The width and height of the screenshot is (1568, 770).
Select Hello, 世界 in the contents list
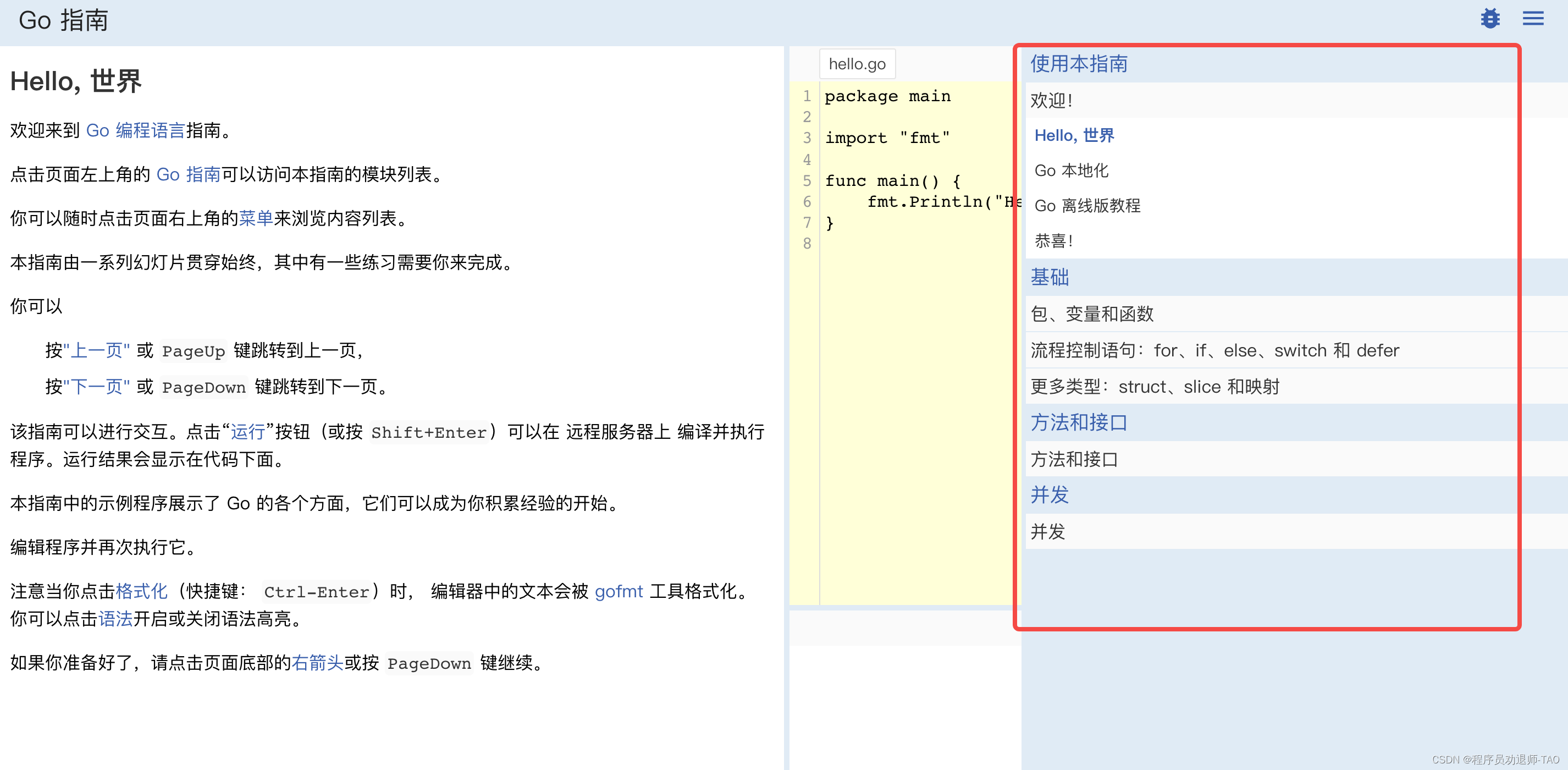1074,135
